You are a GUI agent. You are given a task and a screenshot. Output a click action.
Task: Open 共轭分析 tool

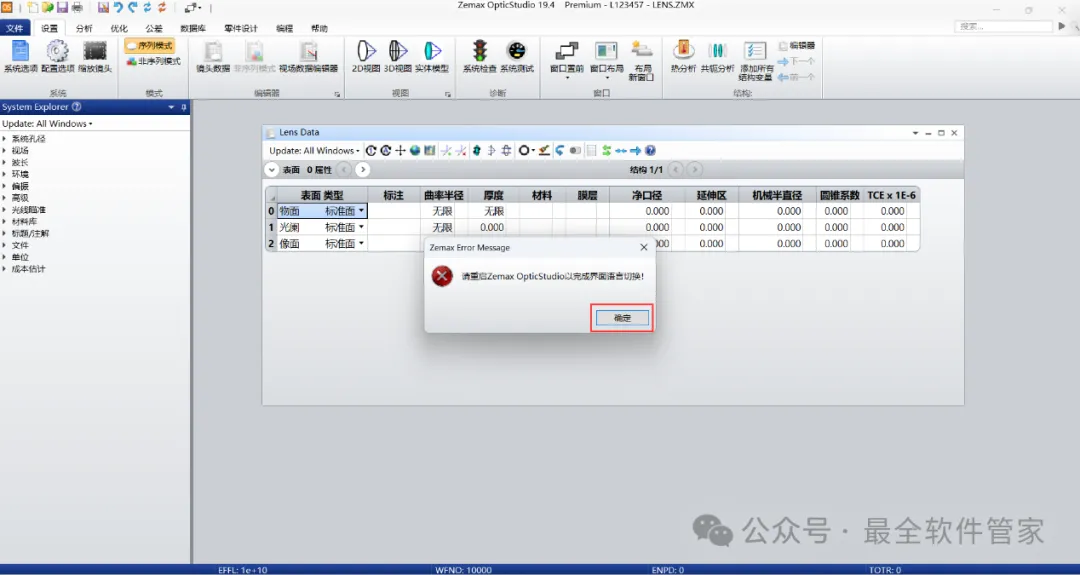(717, 56)
